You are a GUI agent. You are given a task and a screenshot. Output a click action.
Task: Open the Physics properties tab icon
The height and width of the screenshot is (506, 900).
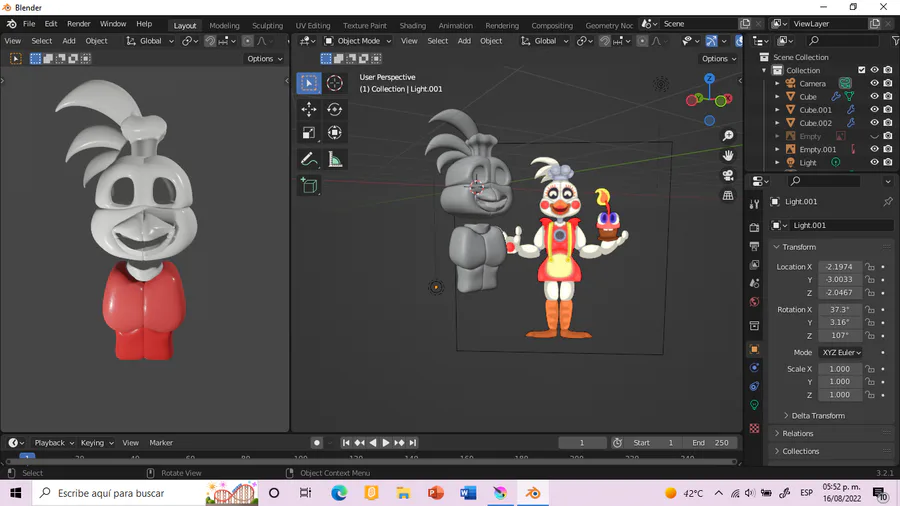tap(754, 368)
